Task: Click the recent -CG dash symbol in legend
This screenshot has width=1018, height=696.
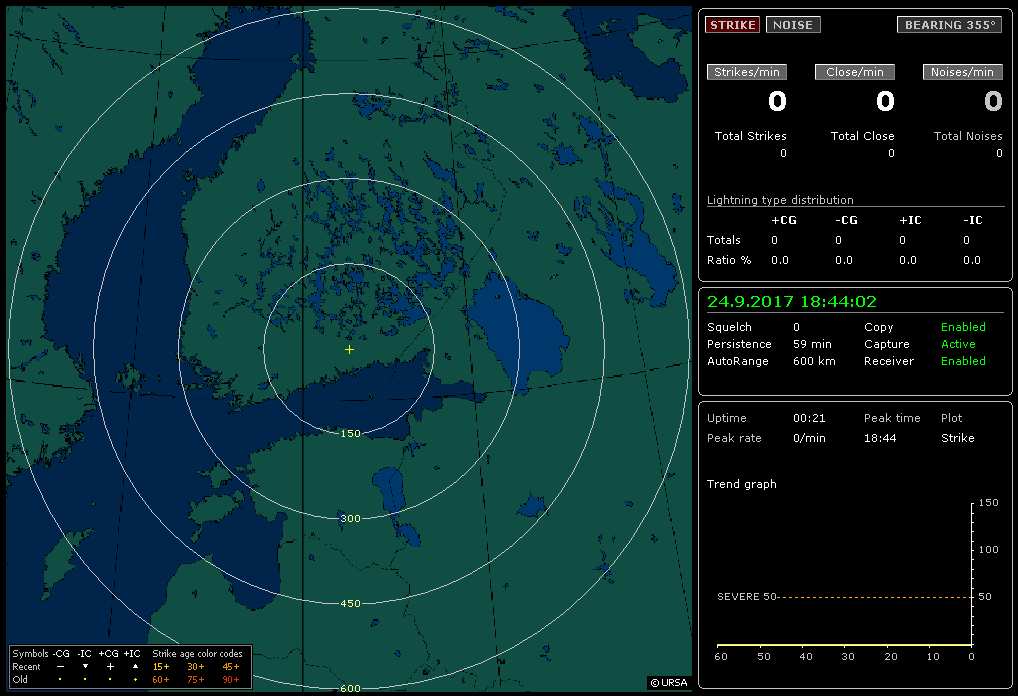Action: (60, 666)
